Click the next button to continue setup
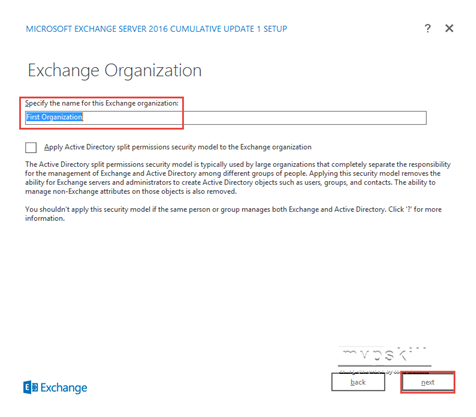Viewport: 476px width, 417px height. coord(428,382)
